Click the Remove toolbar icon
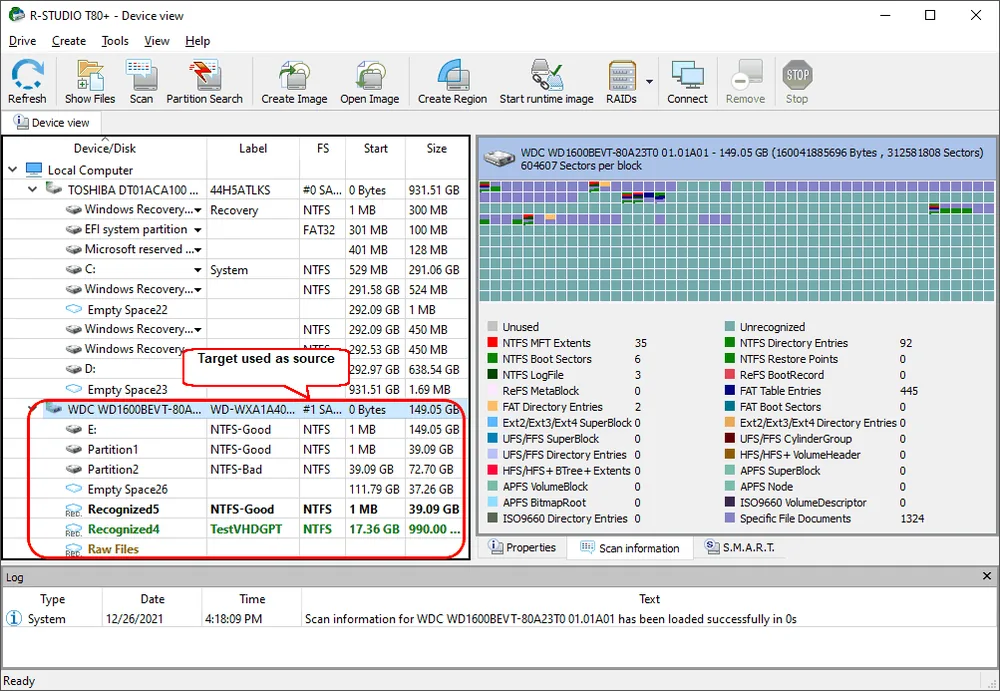 point(745,82)
